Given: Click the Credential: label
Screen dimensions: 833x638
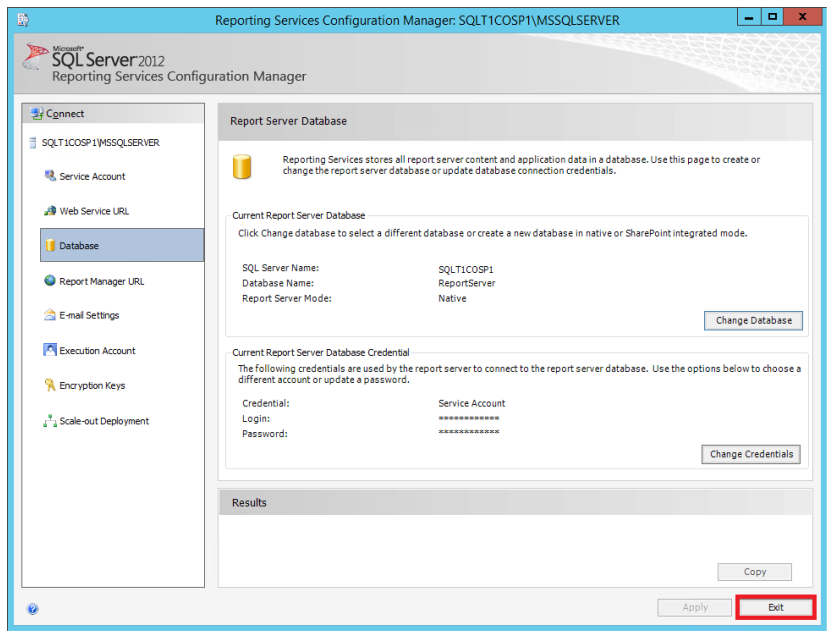Looking at the screenshot, I should pyautogui.click(x=266, y=403).
